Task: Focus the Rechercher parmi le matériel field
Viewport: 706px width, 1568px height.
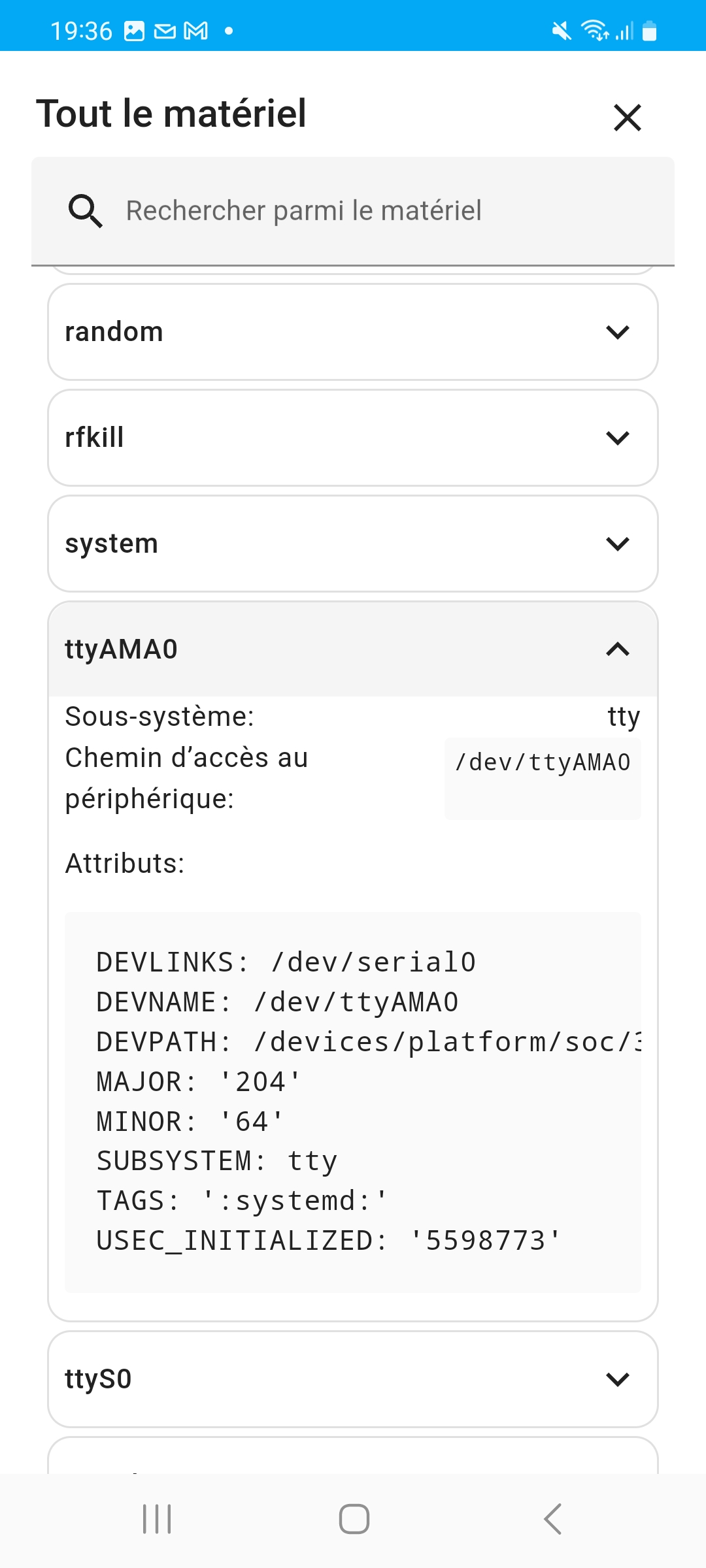Action: point(353,211)
